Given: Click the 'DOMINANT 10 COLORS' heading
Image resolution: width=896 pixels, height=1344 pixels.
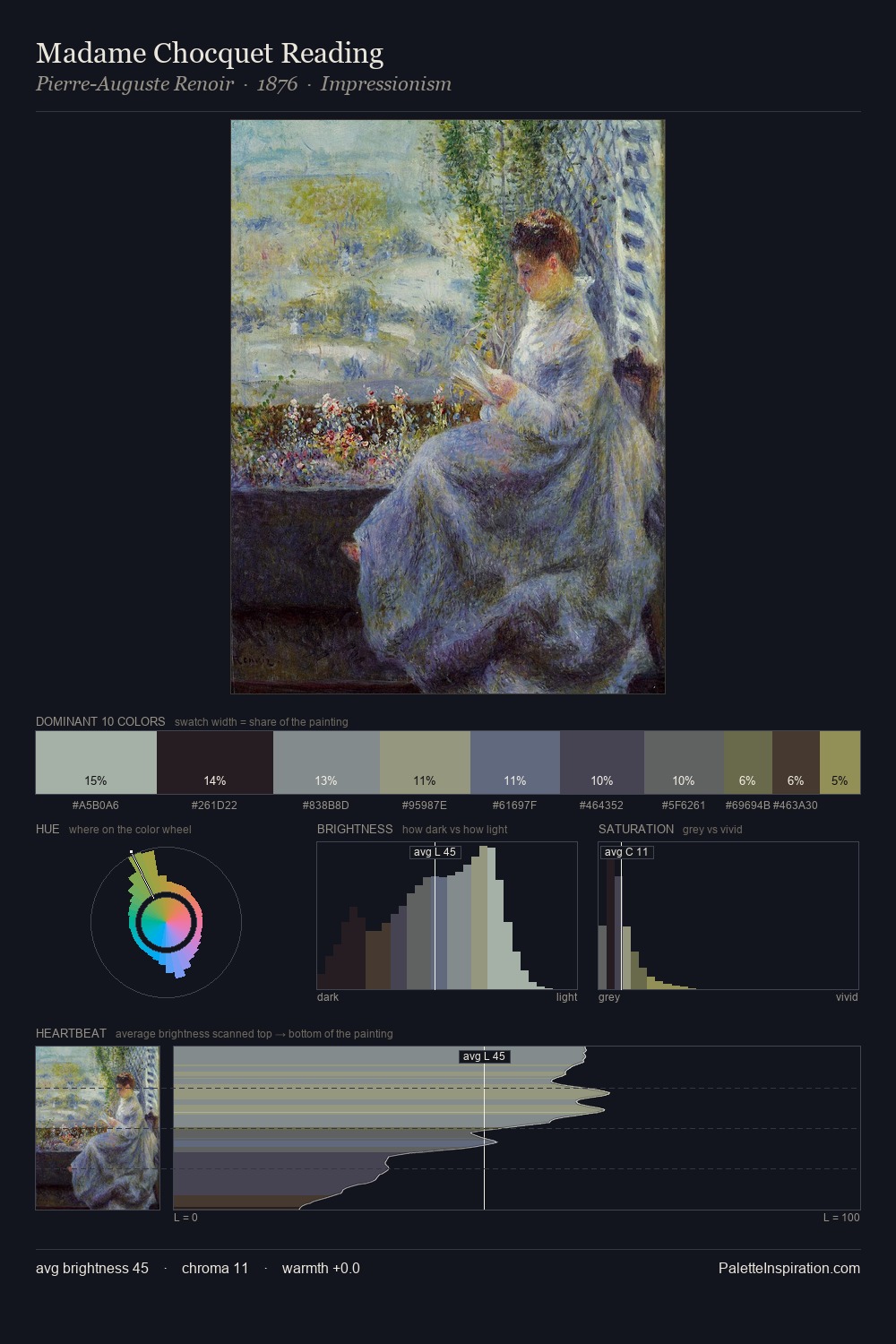Looking at the screenshot, I should pyautogui.click(x=100, y=721).
